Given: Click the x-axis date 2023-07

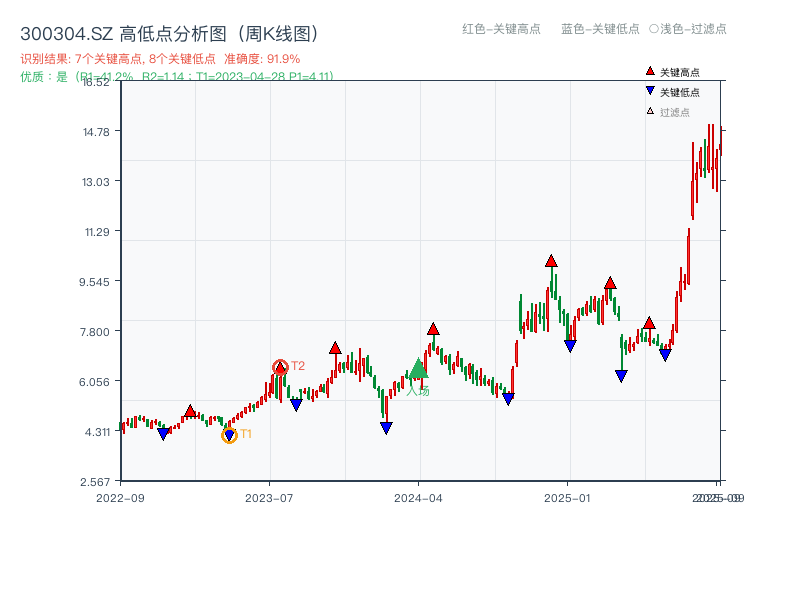Looking at the screenshot, I should click(269, 498).
